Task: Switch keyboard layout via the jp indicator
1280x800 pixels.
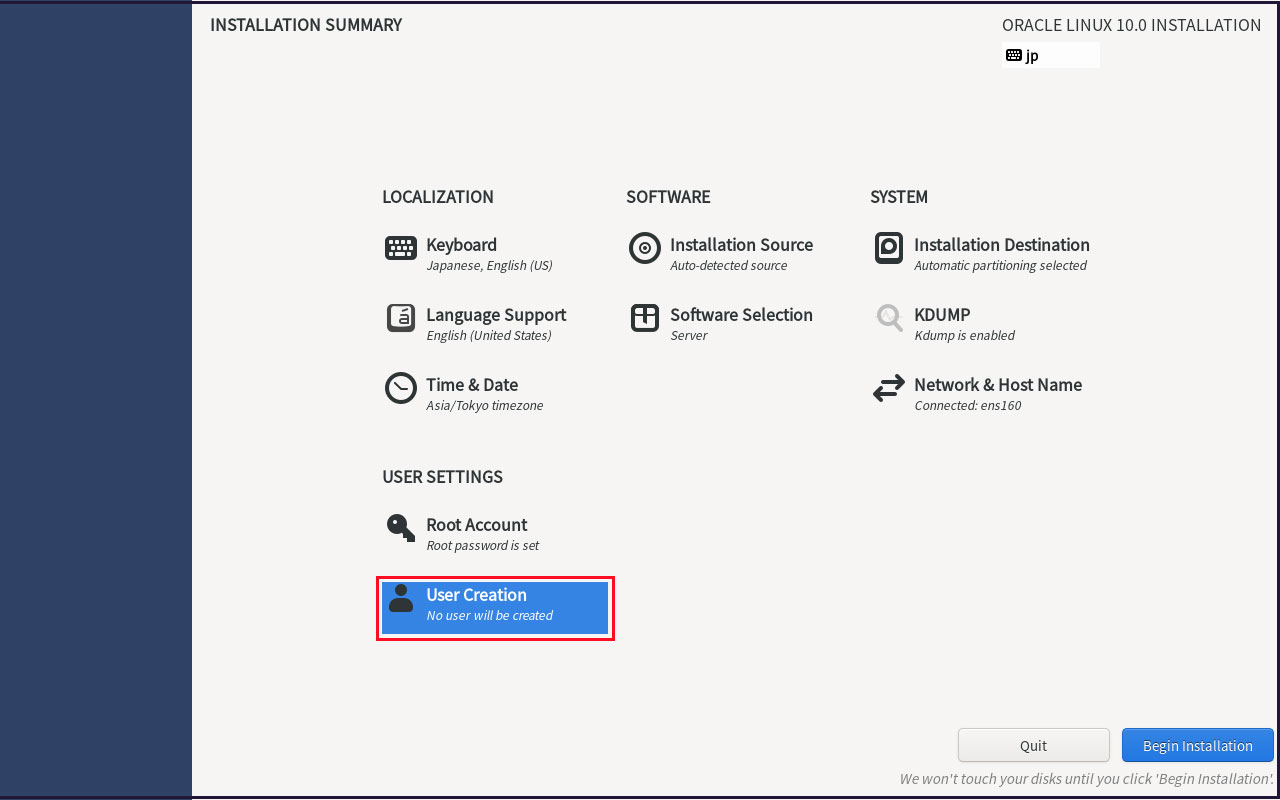Action: click(1051, 55)
